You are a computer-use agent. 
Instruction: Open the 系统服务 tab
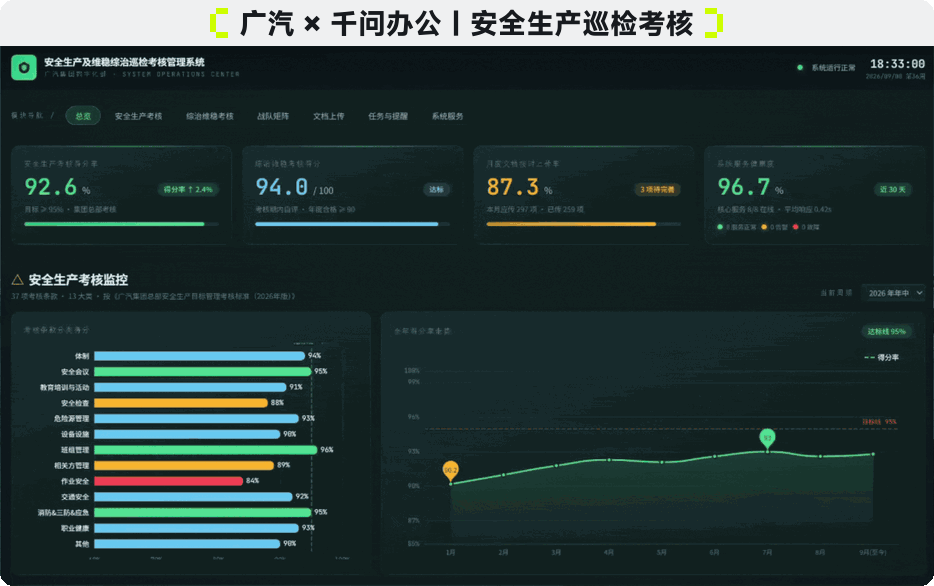pos(447,116)
